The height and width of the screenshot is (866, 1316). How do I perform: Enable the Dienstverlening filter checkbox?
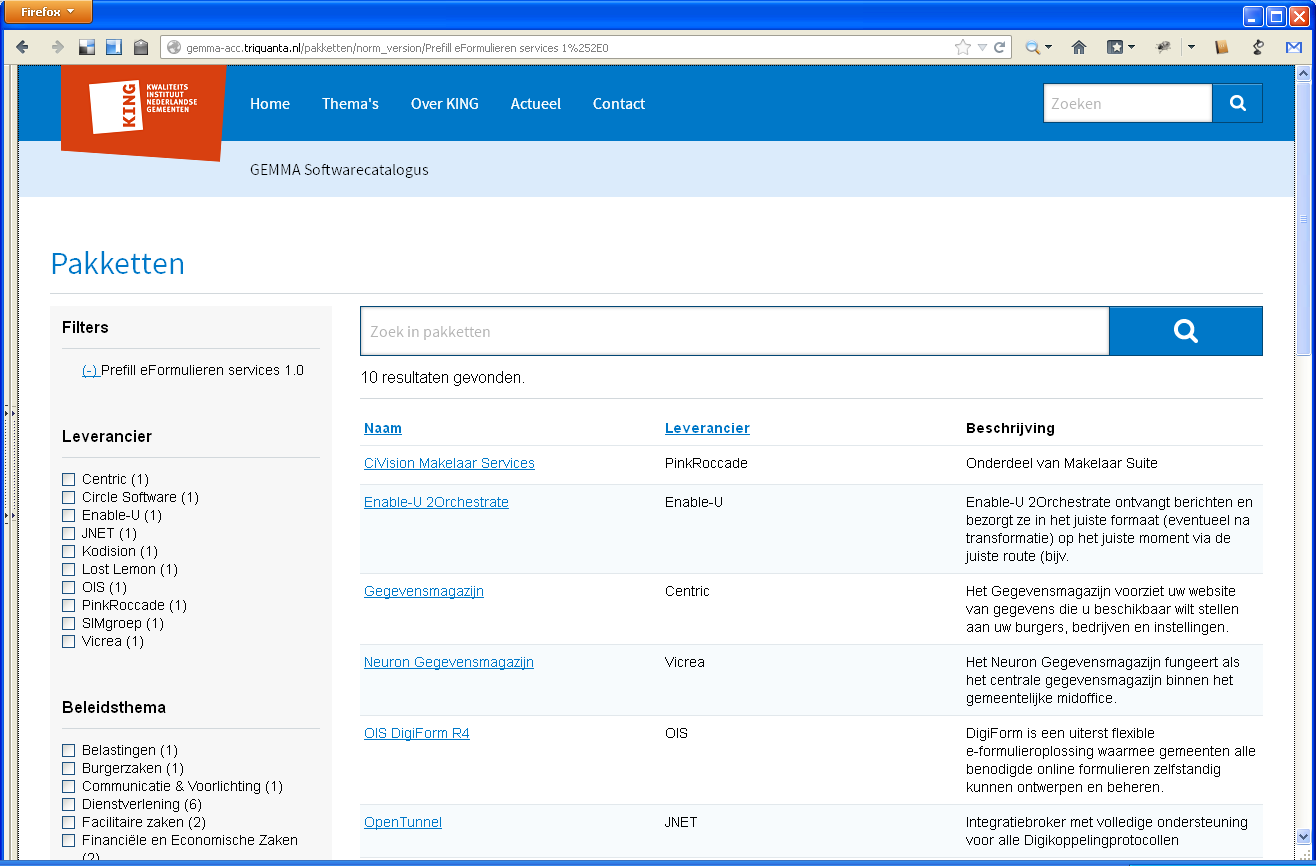coord(69,805)
